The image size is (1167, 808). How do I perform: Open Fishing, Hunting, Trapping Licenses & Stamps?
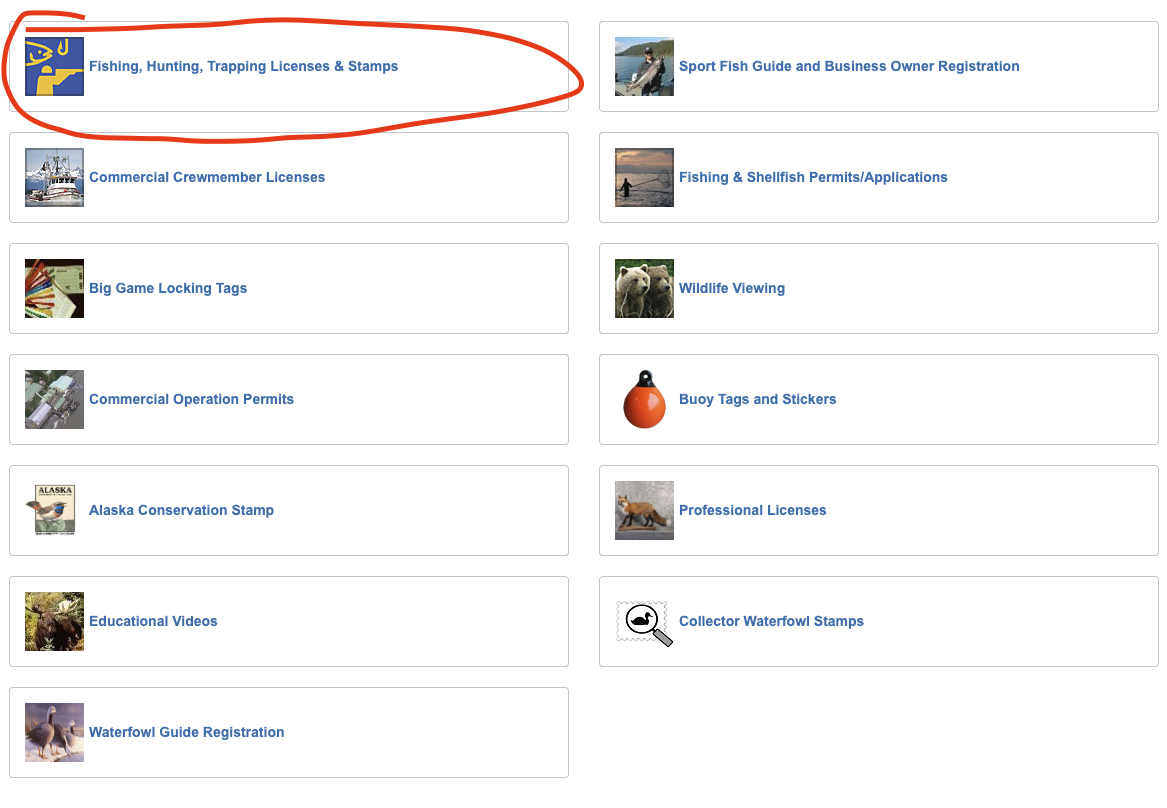pyautogui.click(x=243, y=67)
